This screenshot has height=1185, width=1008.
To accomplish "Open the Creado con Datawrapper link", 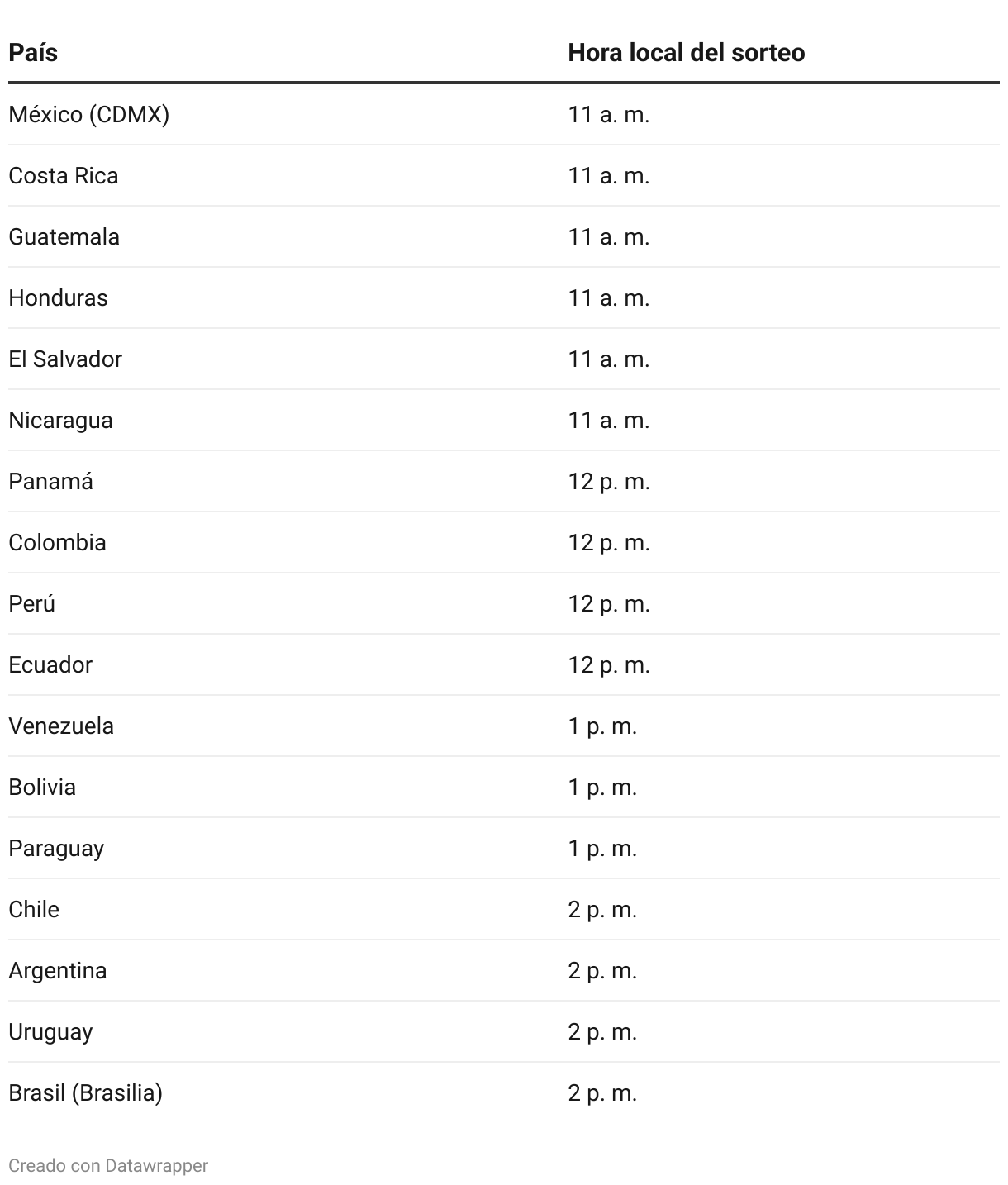I will [x=108, y=1165].
